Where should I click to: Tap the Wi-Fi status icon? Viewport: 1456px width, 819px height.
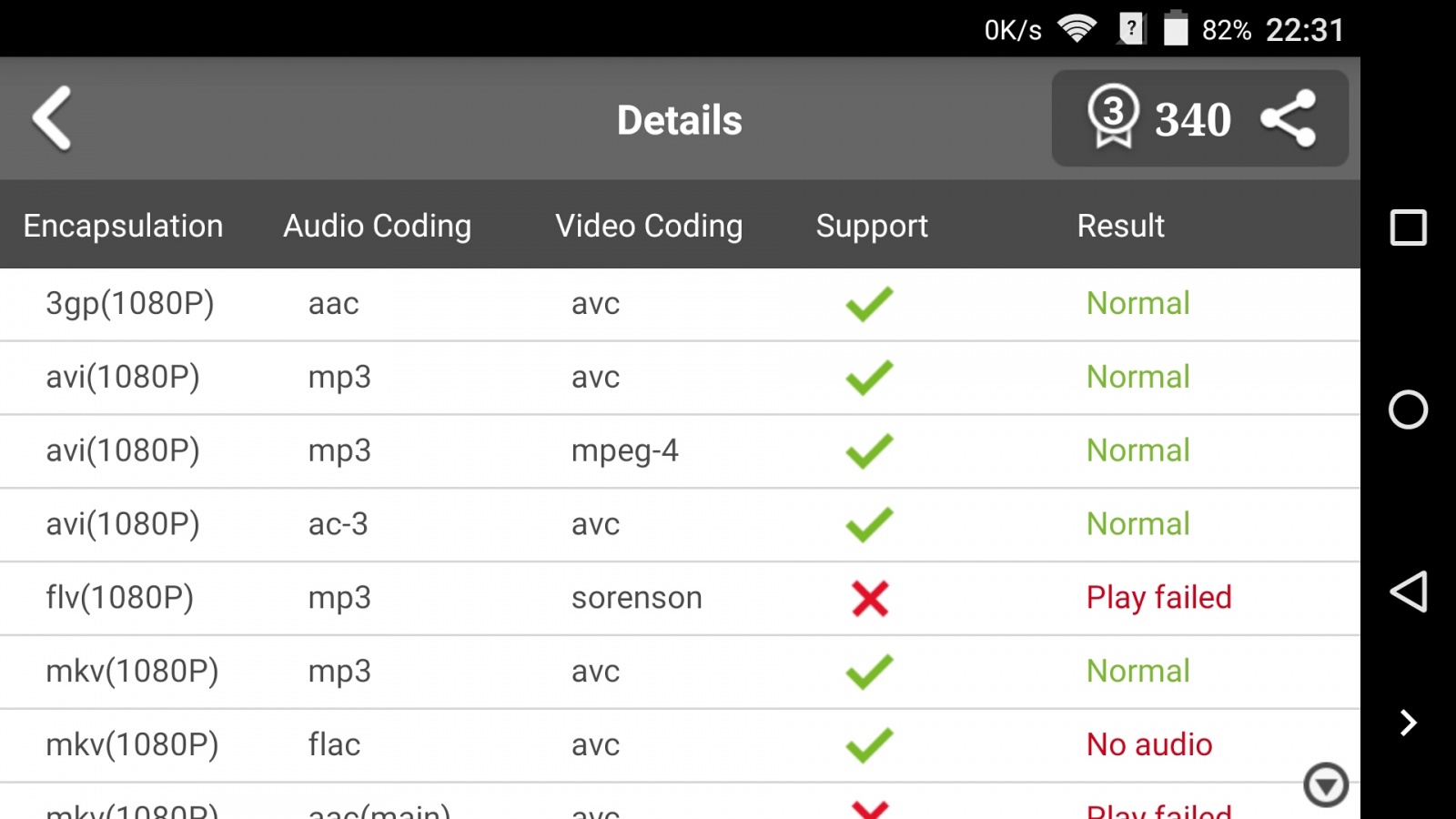point(1077,29)
